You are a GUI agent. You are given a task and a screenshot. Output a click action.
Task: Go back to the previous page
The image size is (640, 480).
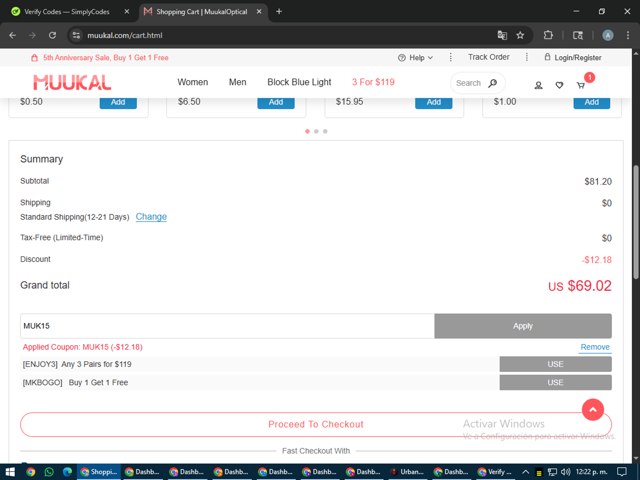click(x=13, y=36)
